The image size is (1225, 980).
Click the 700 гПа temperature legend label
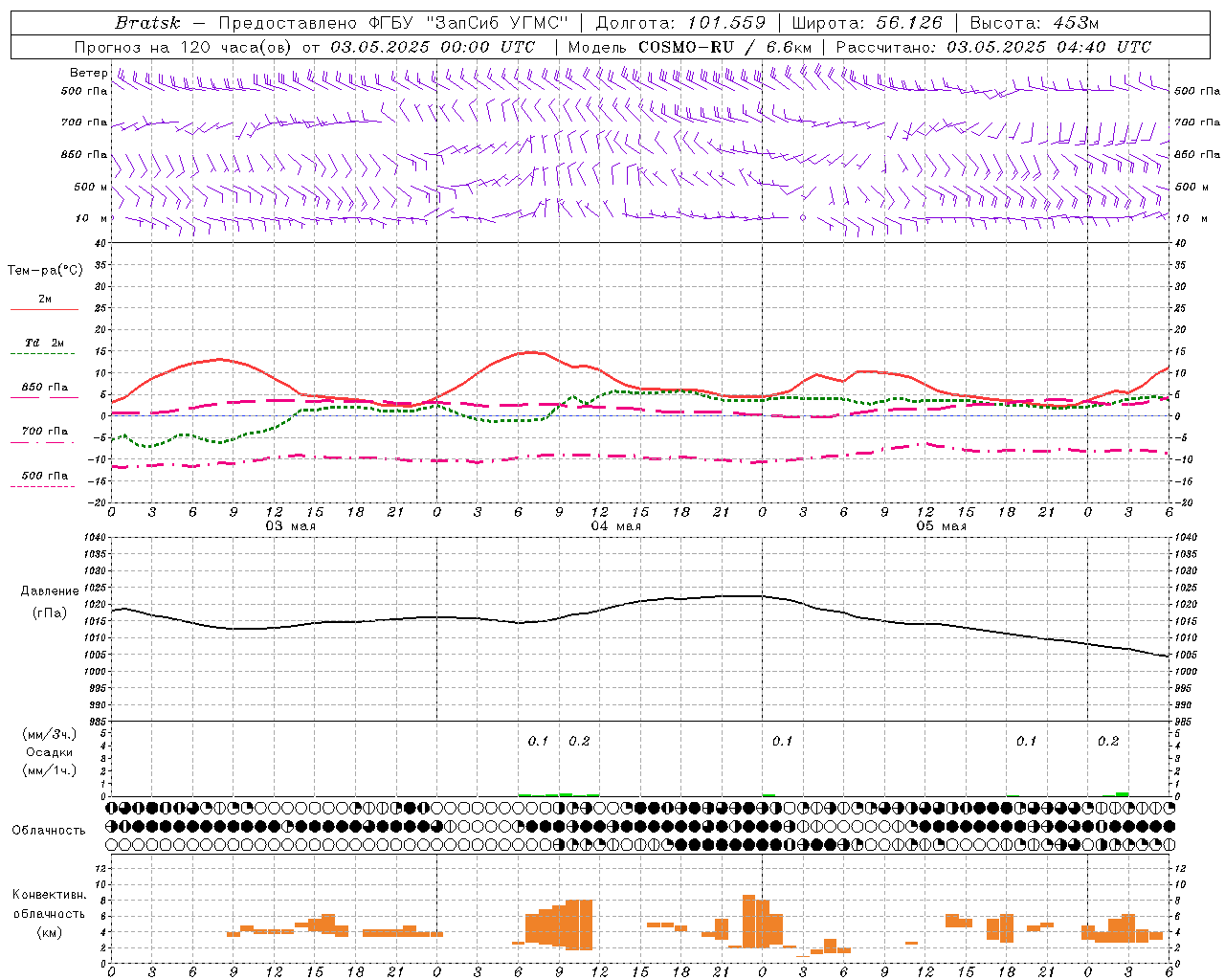(45, 432)
